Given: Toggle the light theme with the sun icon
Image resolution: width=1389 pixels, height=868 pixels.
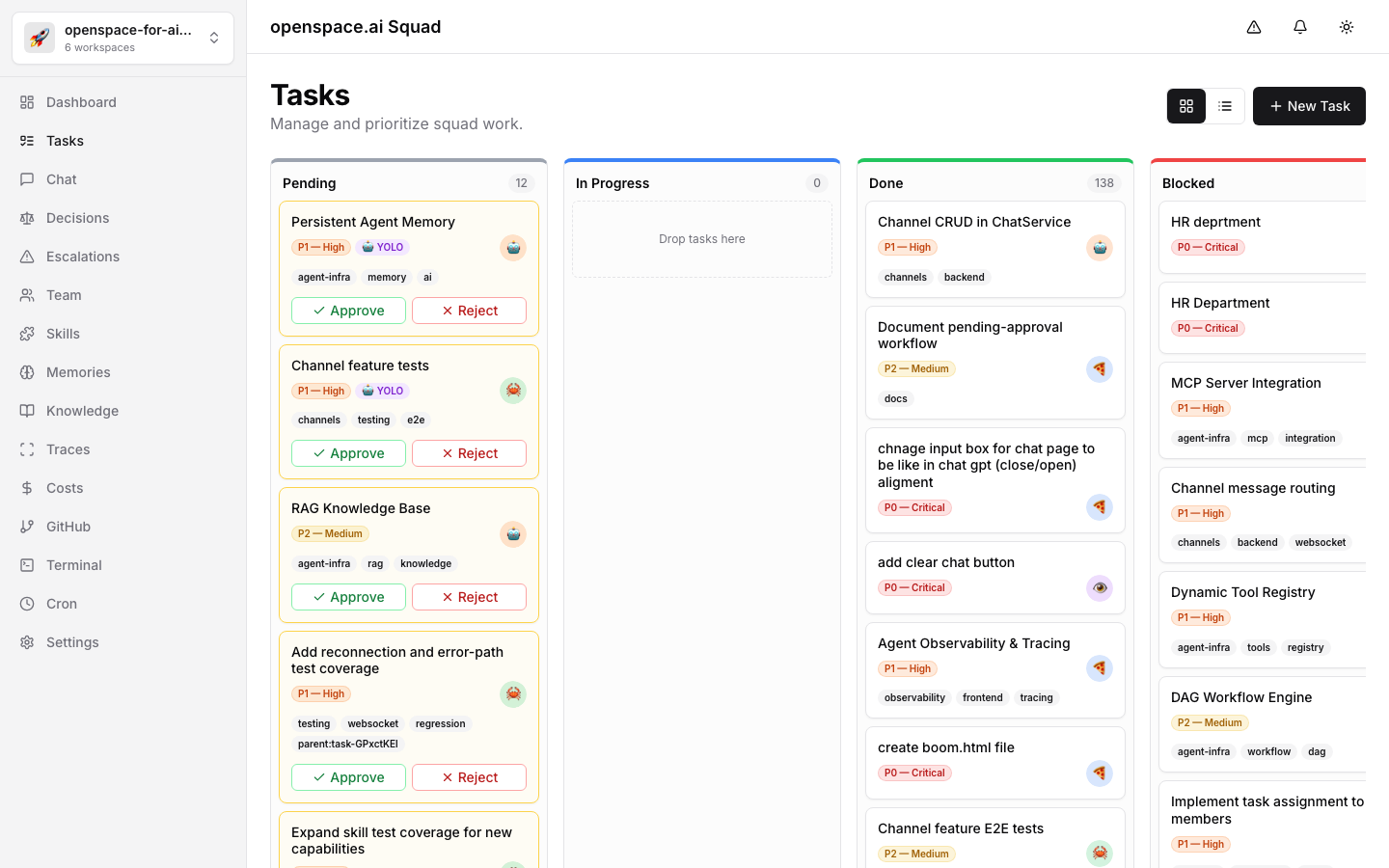Looking at the screenshot, I should (1347, 27).
